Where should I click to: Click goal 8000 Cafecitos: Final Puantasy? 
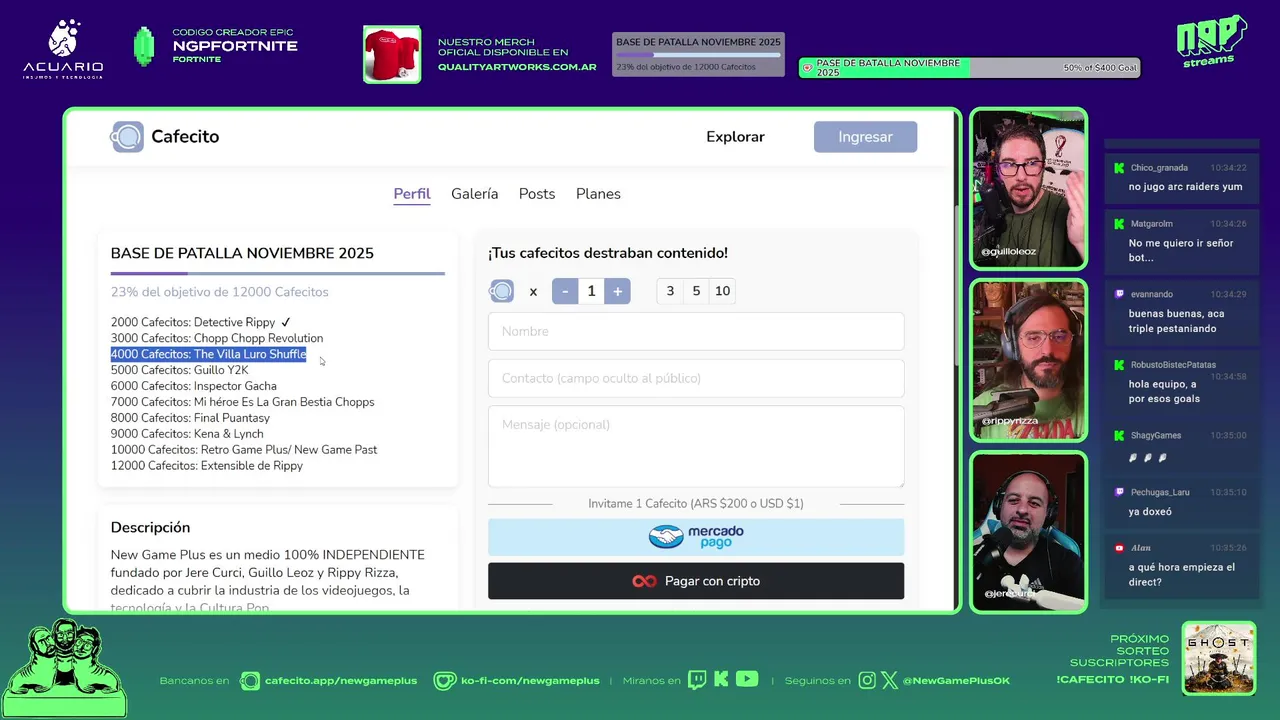click(190, 418)
